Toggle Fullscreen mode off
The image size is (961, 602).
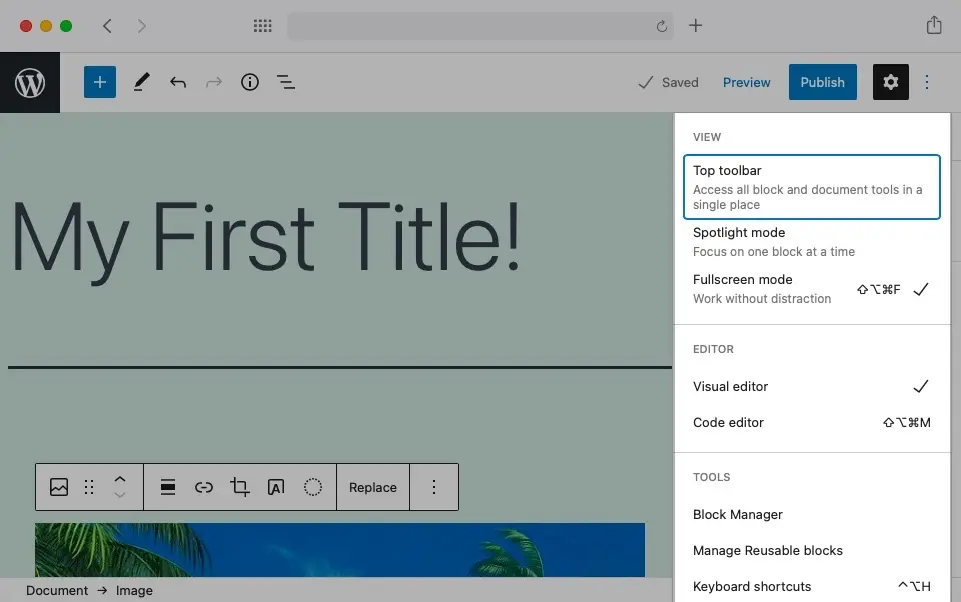click(x=811, y=289)
